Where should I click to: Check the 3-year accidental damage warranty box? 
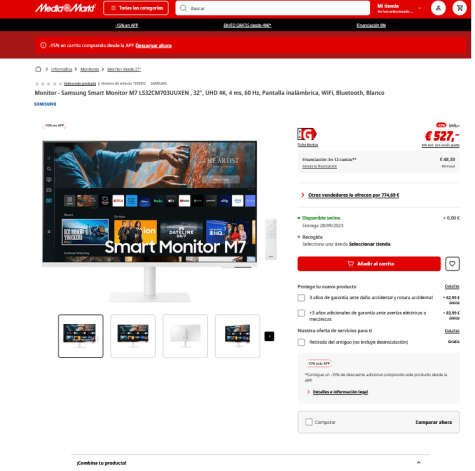click(x=301, y=298)
